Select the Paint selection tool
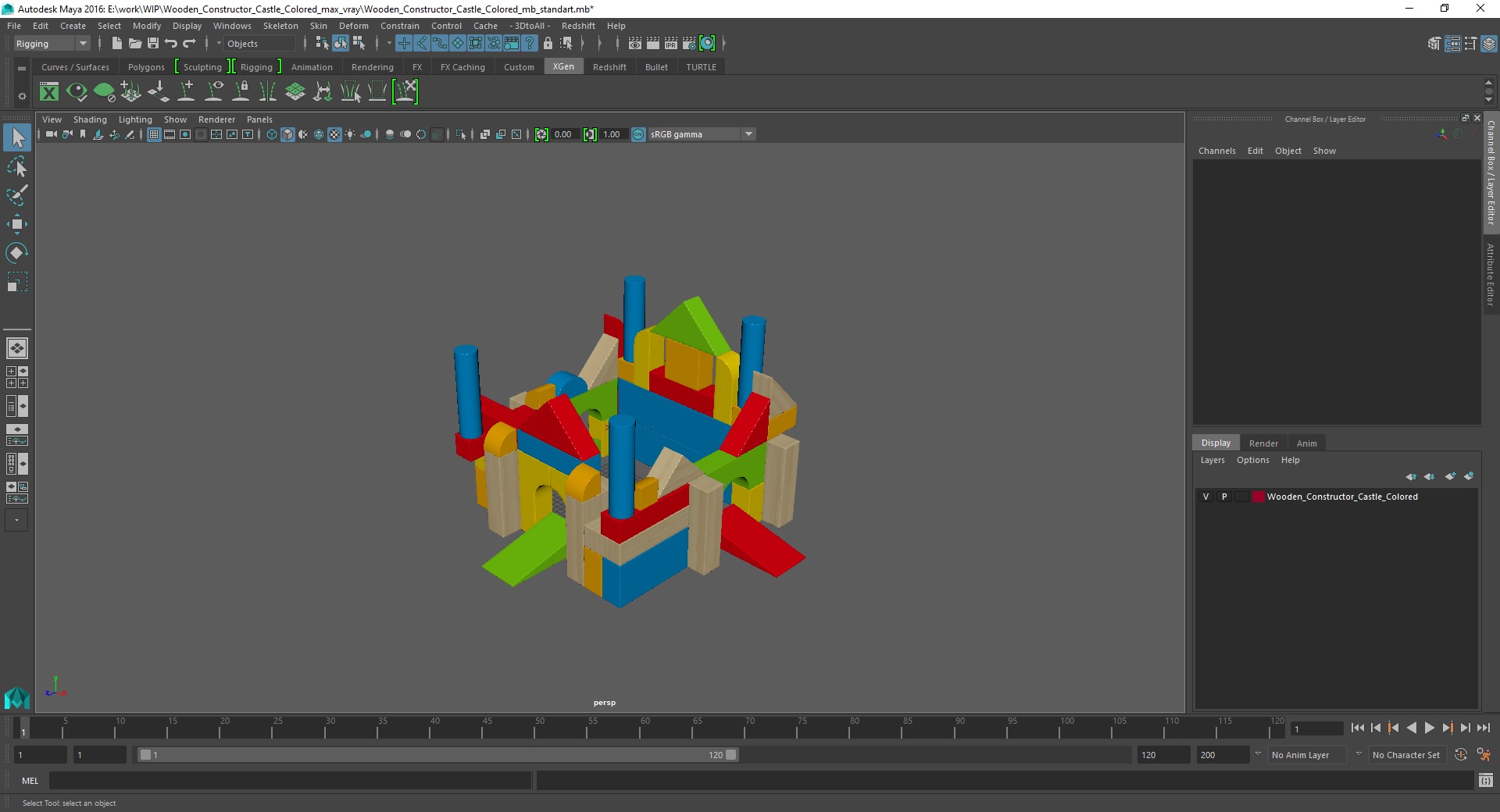 17,195
